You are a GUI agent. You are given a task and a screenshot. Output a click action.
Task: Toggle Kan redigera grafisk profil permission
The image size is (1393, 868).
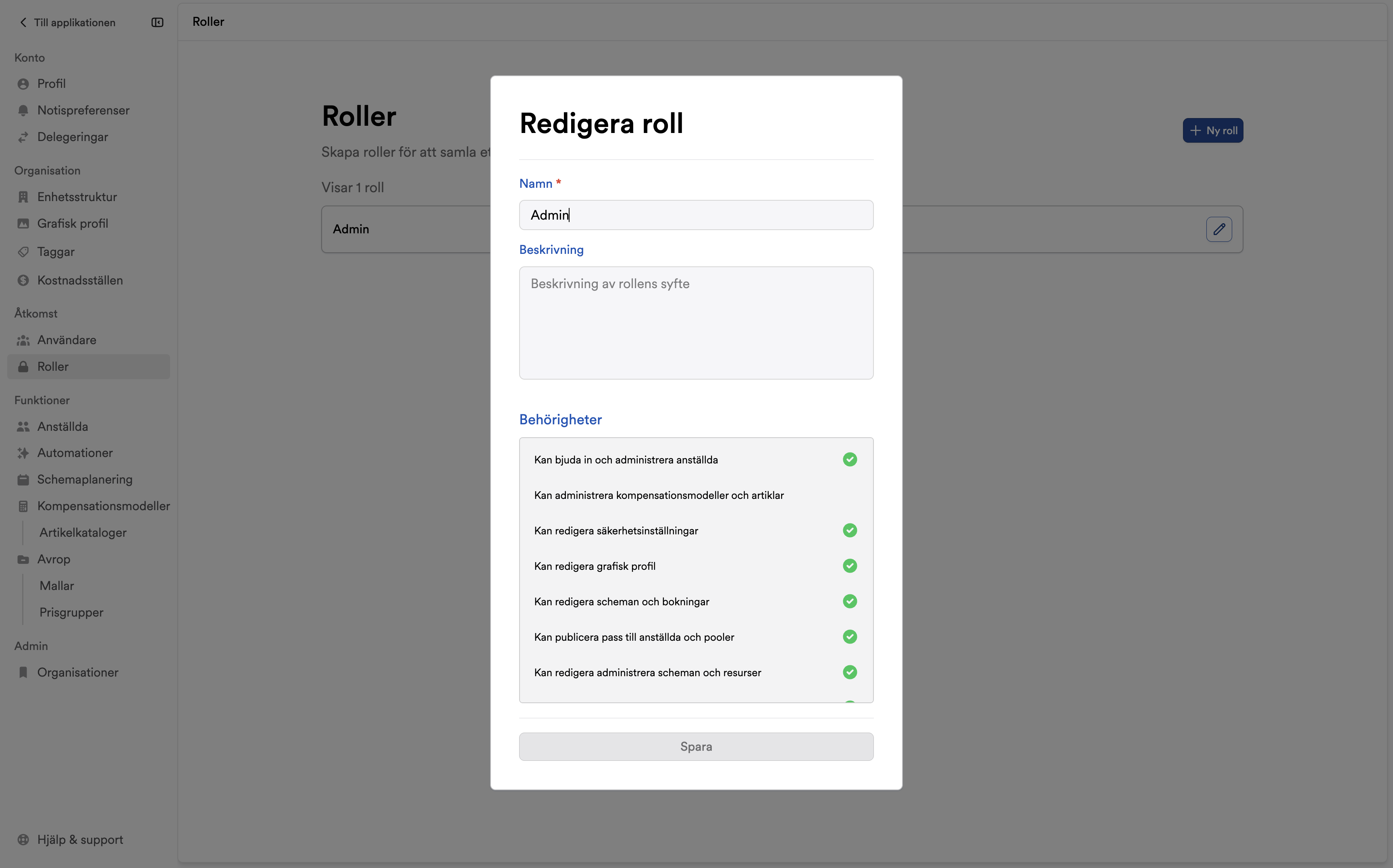[x=850, y=566]
